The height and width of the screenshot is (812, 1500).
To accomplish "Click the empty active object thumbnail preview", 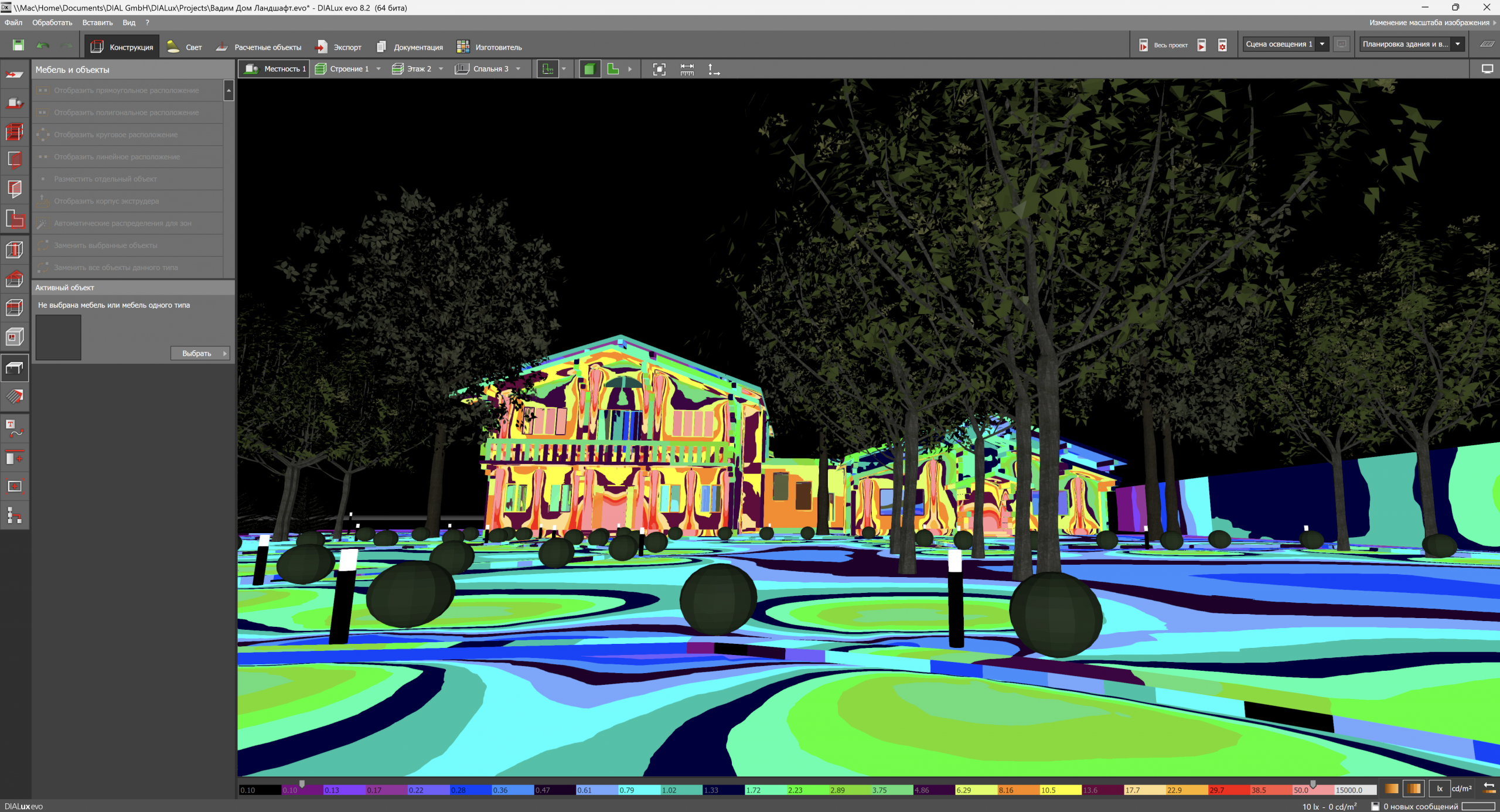I will (x=59, y=337).
